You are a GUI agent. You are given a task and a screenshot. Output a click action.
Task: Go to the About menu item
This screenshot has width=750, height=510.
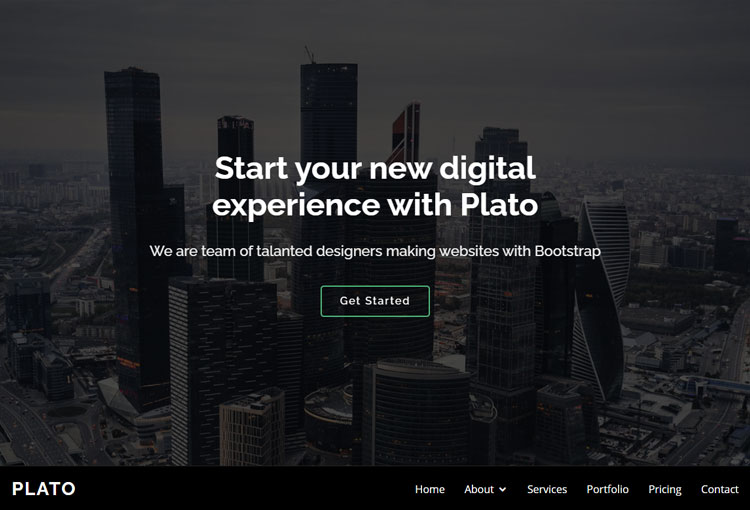(479, 489)
